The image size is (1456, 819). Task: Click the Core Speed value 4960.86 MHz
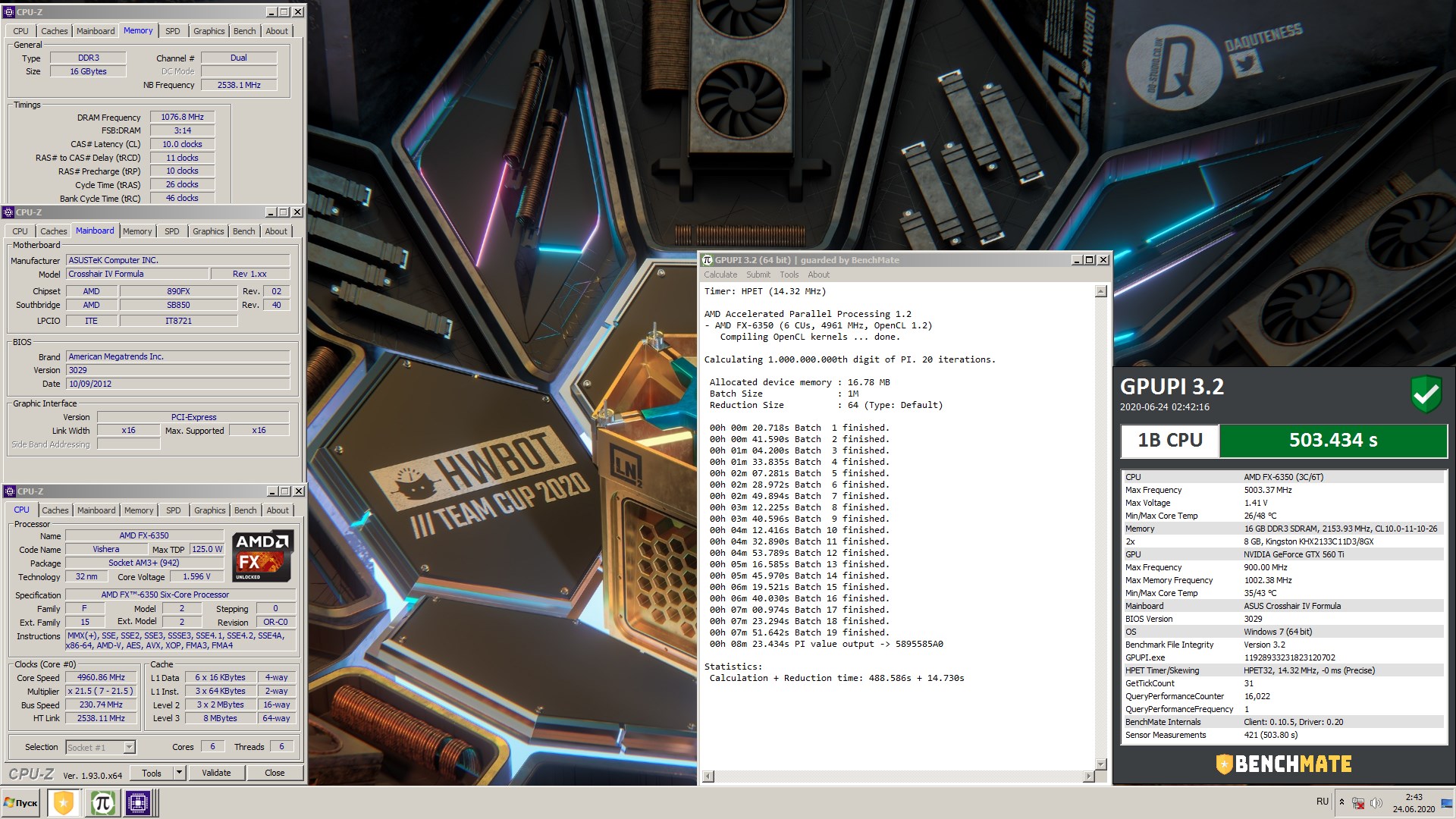tap(101, 677)
